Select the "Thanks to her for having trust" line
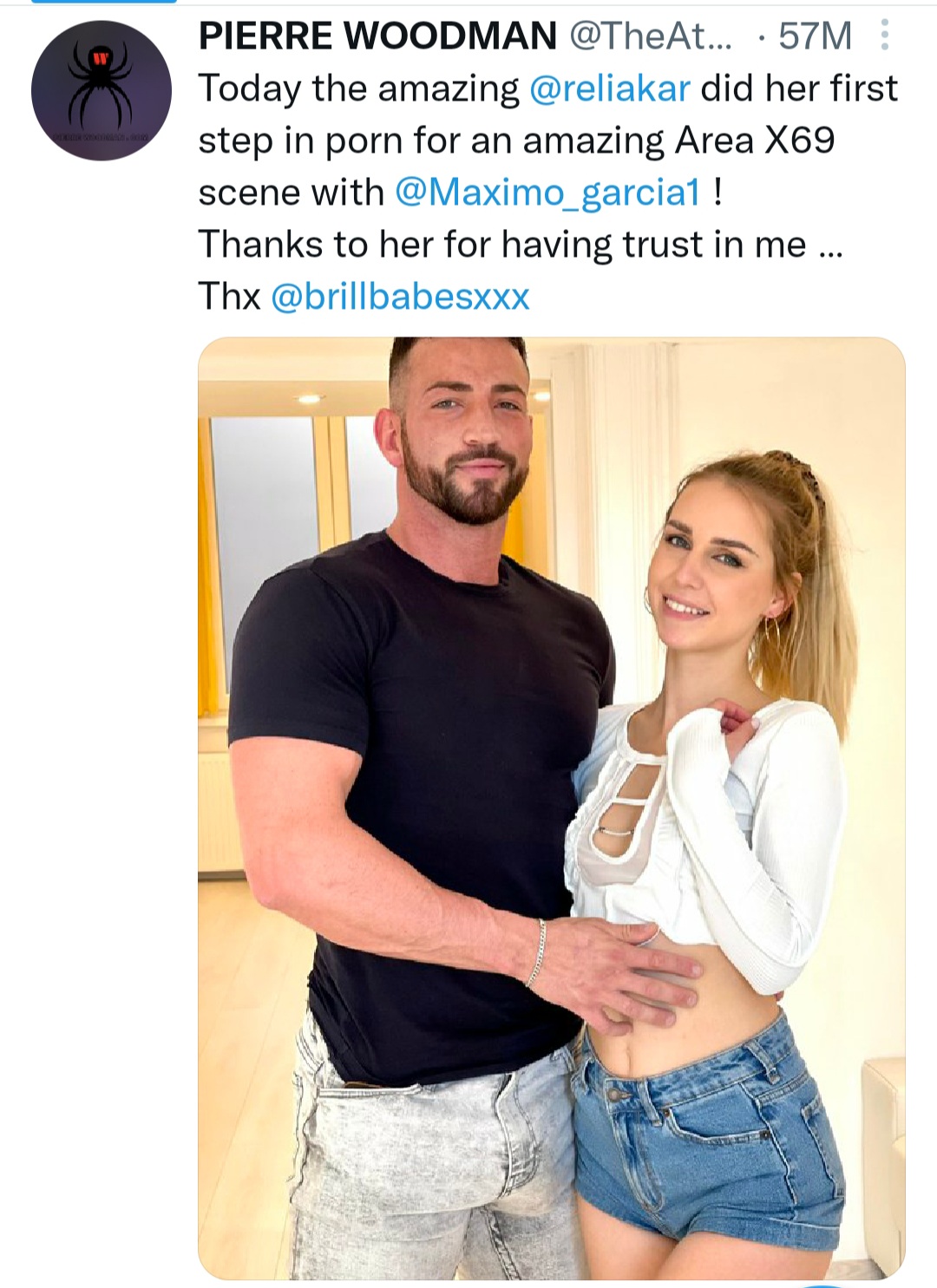Image resolution: width=937 pixels, height=1288 pixels. [503, 245]
